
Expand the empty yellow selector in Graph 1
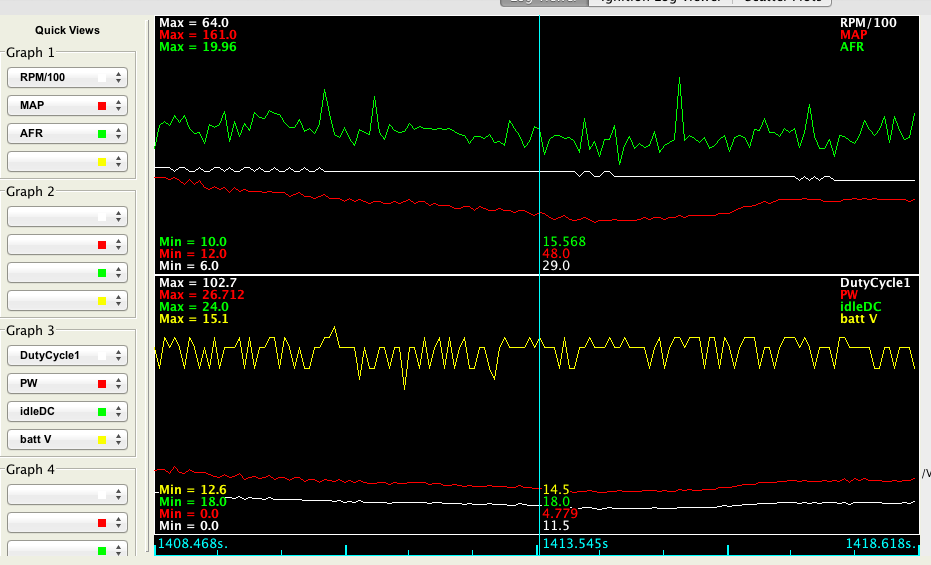coord(66,161)
